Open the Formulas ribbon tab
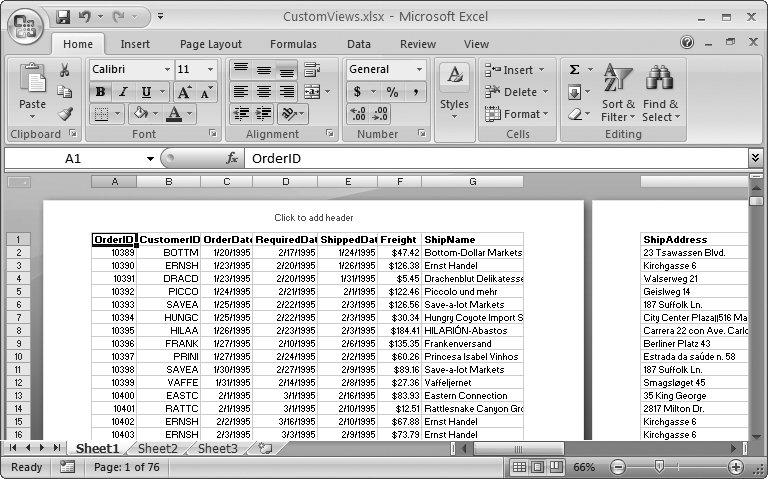Screen dimensions: 768x479 coord(293,44)
